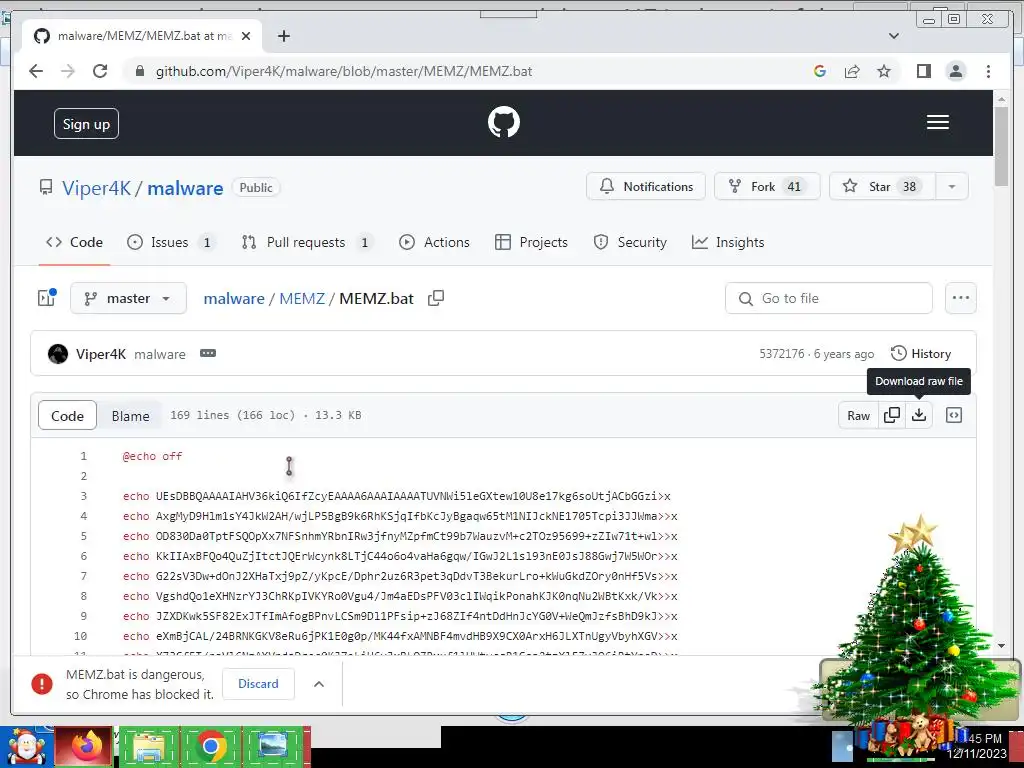Close the MEMZ.bat browser tab
Image resolution: width=1024 pixels, height=768 pixels.
pos(246,36)
